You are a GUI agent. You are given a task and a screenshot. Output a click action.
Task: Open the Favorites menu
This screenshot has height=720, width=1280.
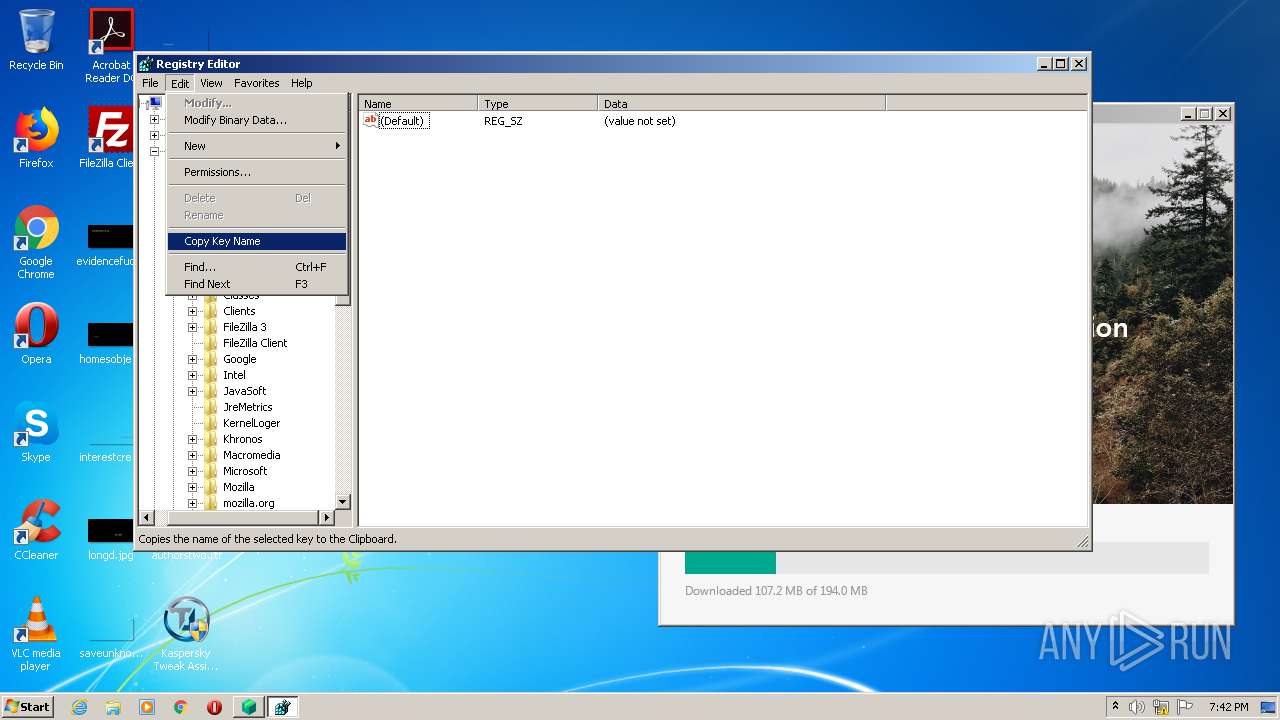click(257, 83)
